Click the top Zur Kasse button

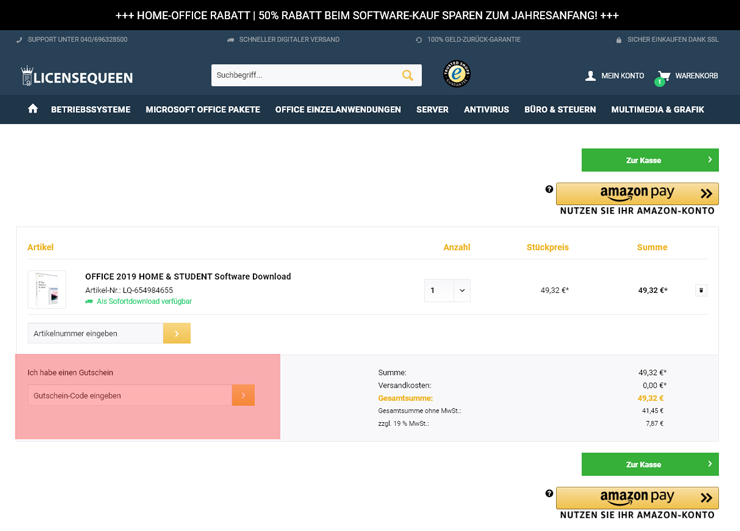point(650,160)
